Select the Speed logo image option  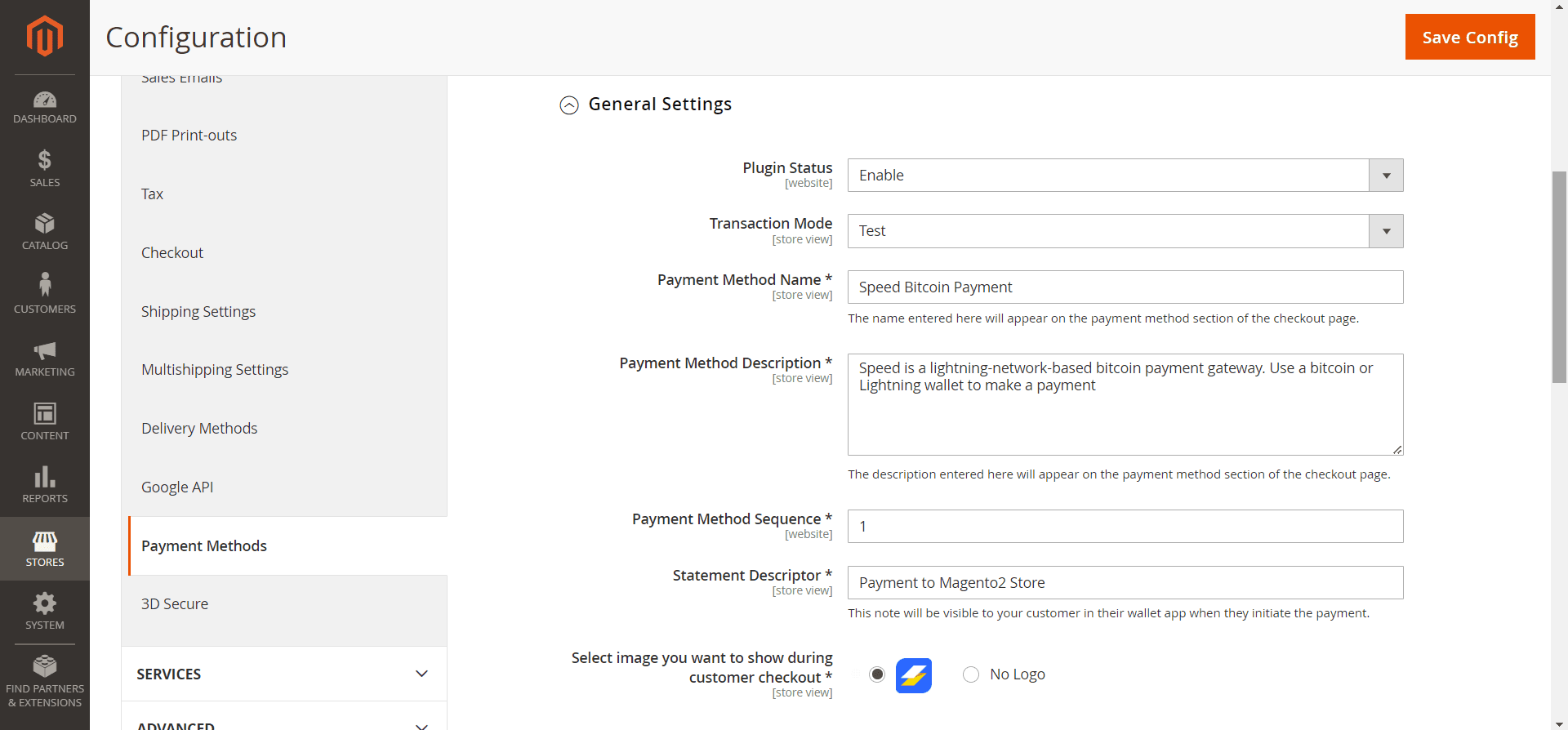point(877,674)
